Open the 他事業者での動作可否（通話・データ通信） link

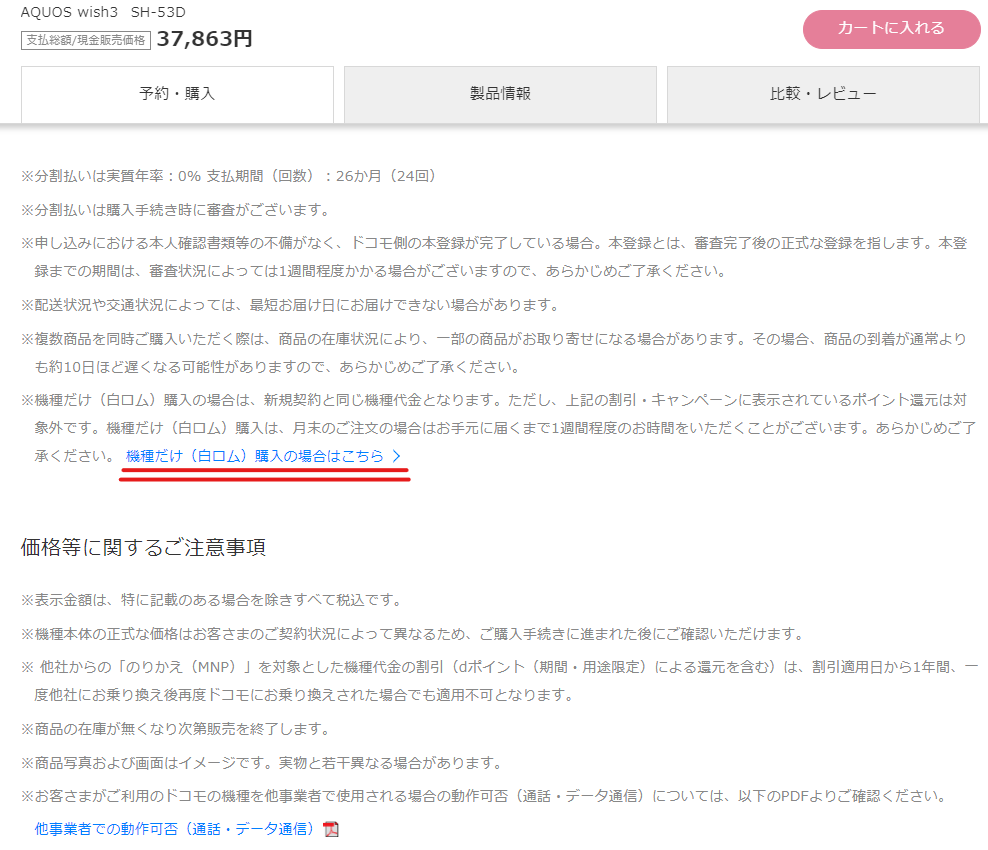click(174, 829)
